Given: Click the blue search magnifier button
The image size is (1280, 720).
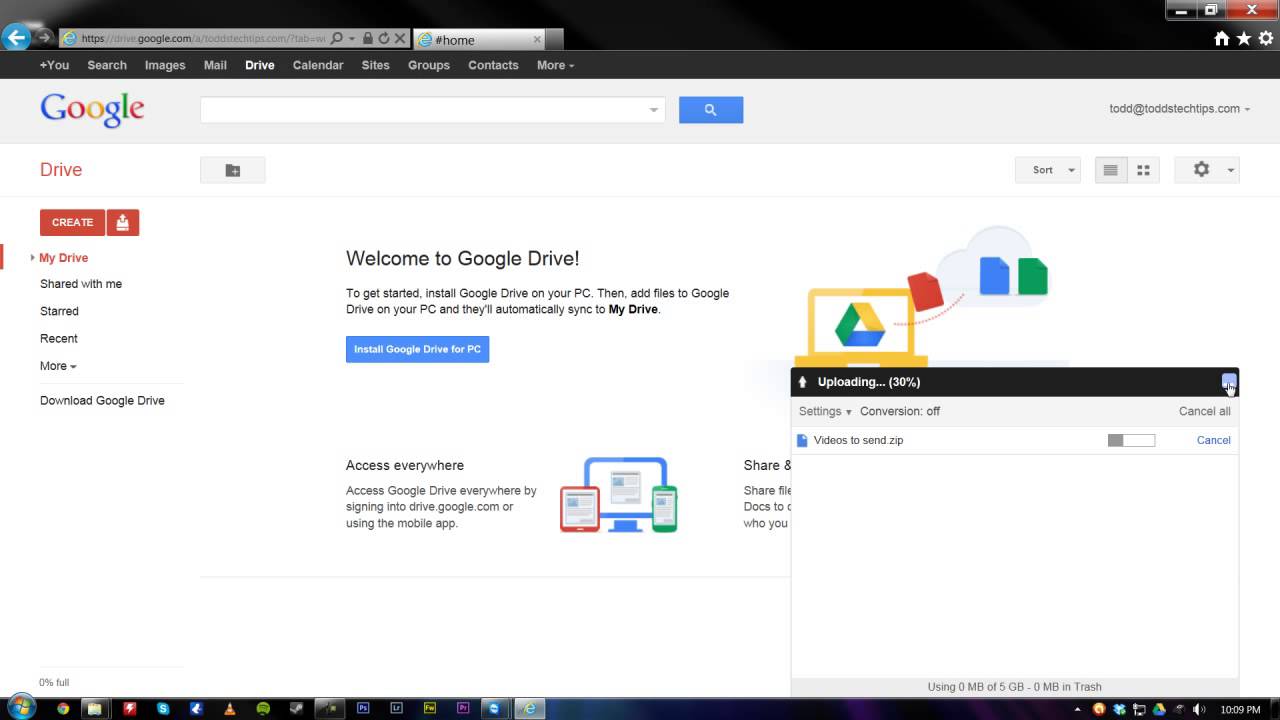Looking at the screenshot, I should [711, 110].
